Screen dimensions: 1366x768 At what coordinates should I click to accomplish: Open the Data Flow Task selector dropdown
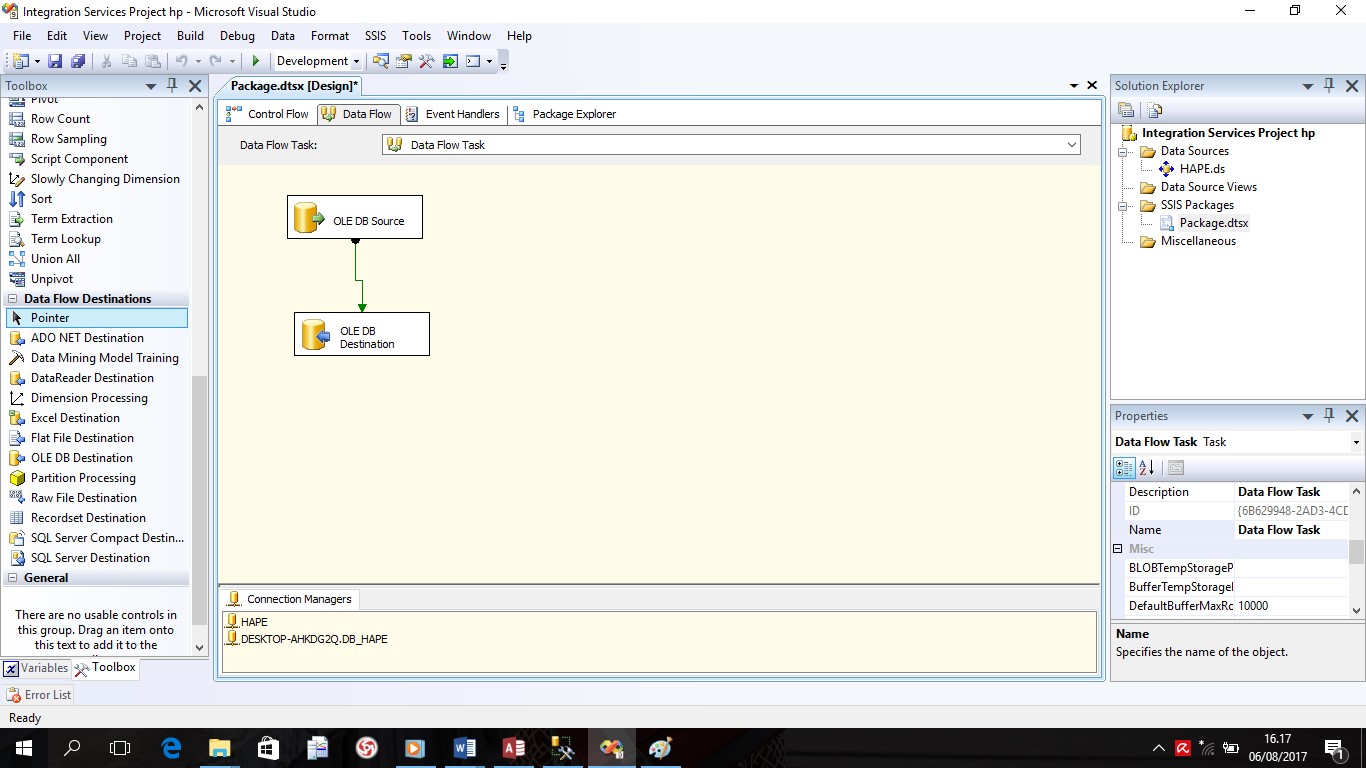tap(1072, 145)
